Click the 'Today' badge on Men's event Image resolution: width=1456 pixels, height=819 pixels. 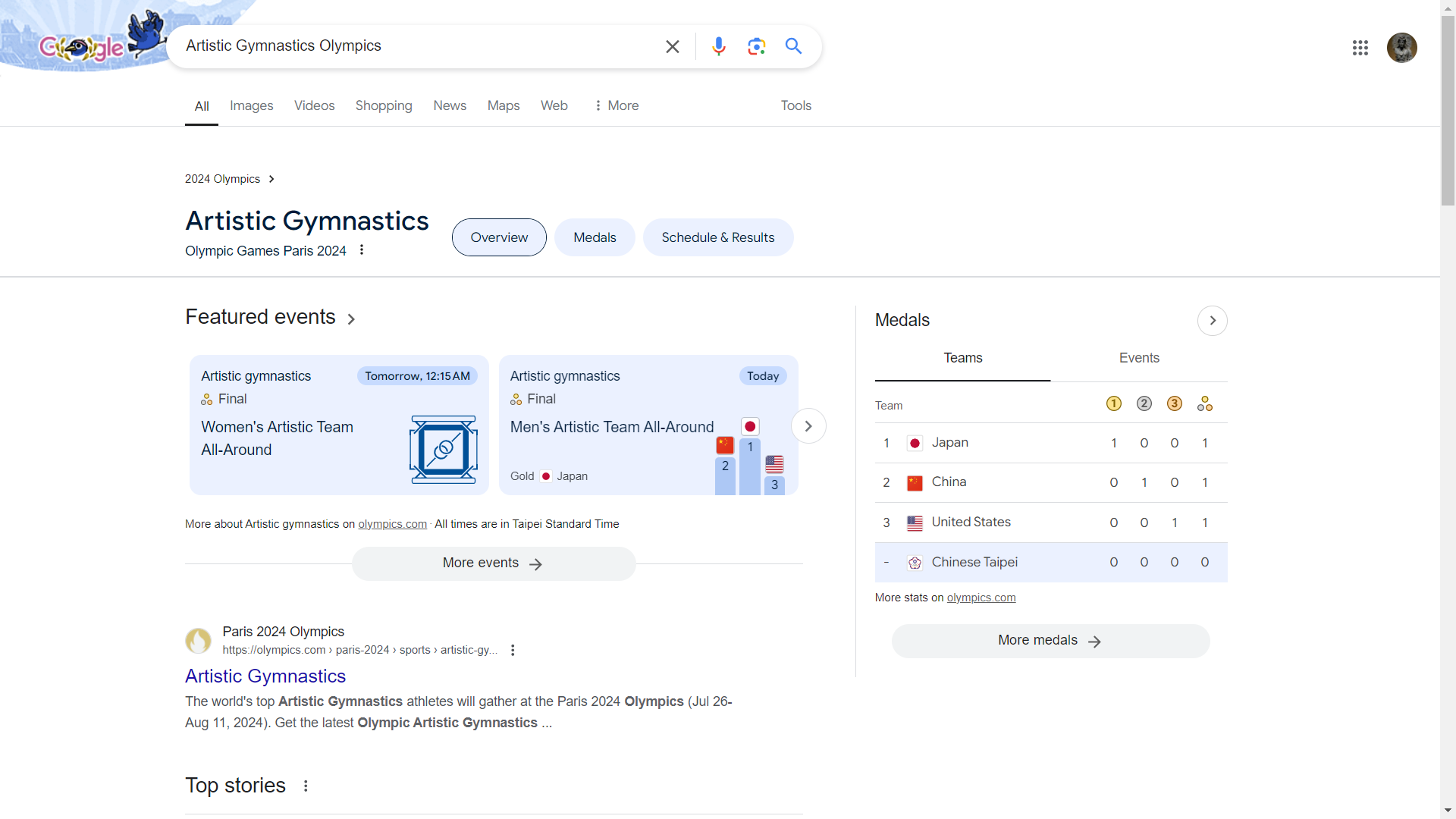(763, 376)
